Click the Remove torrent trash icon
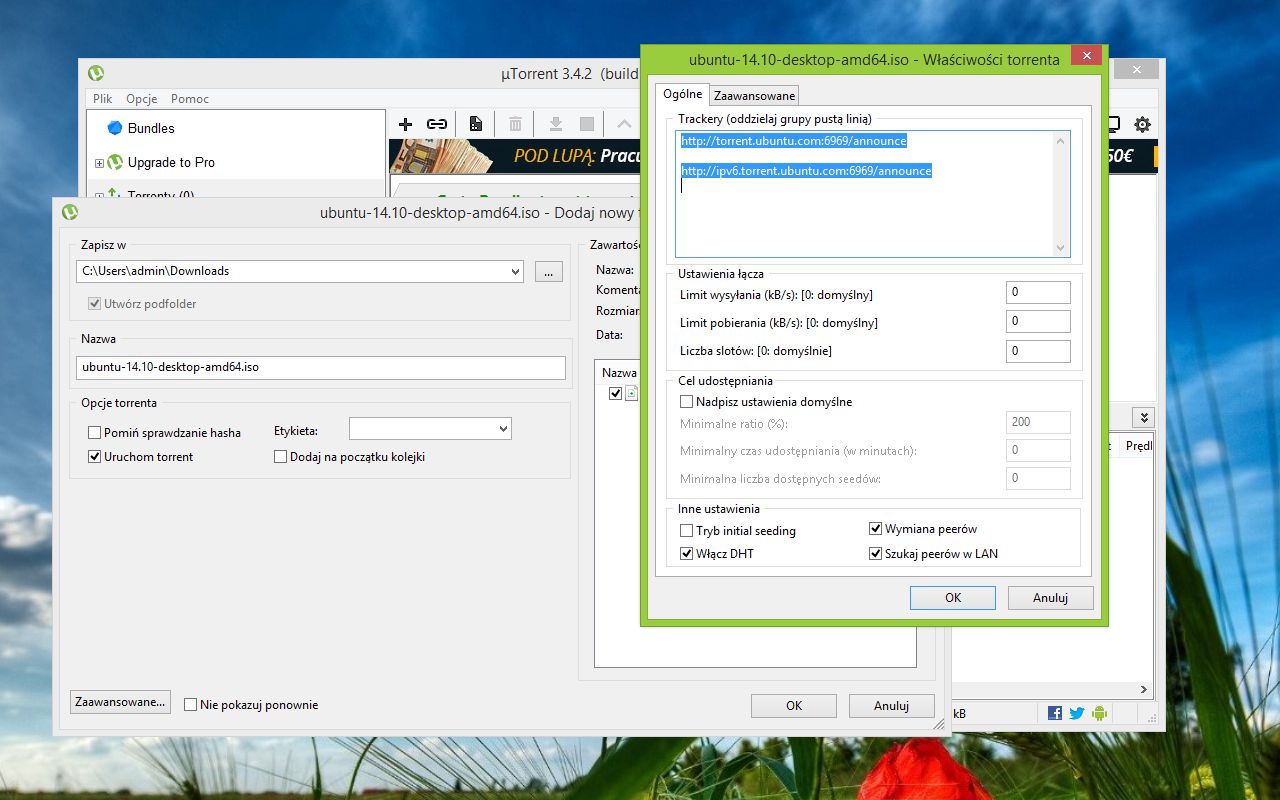The image size is (1280, 800). click(515, 124)
